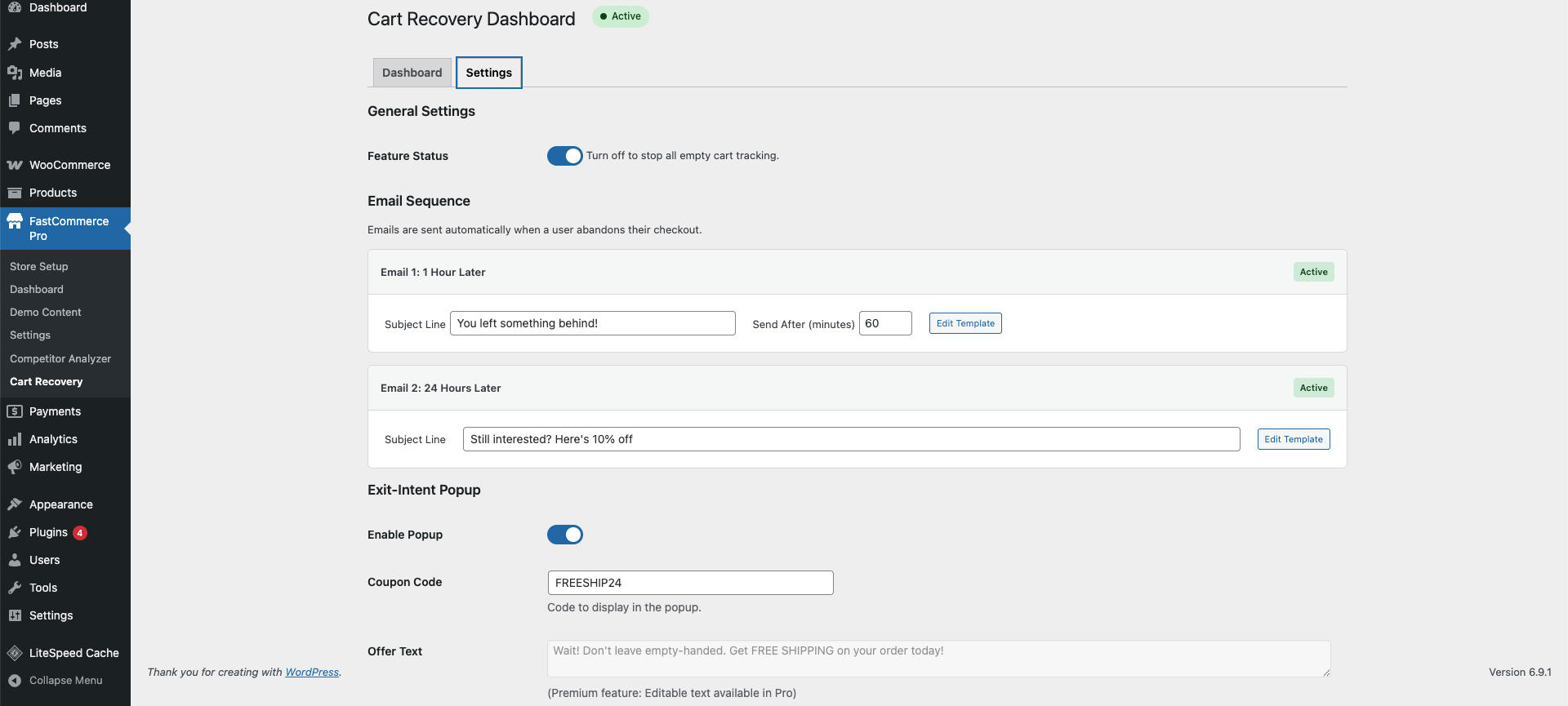This screenshot has height=706, width=1568.
Task: Click Collapse Menu label
Action: coord(66,681)
